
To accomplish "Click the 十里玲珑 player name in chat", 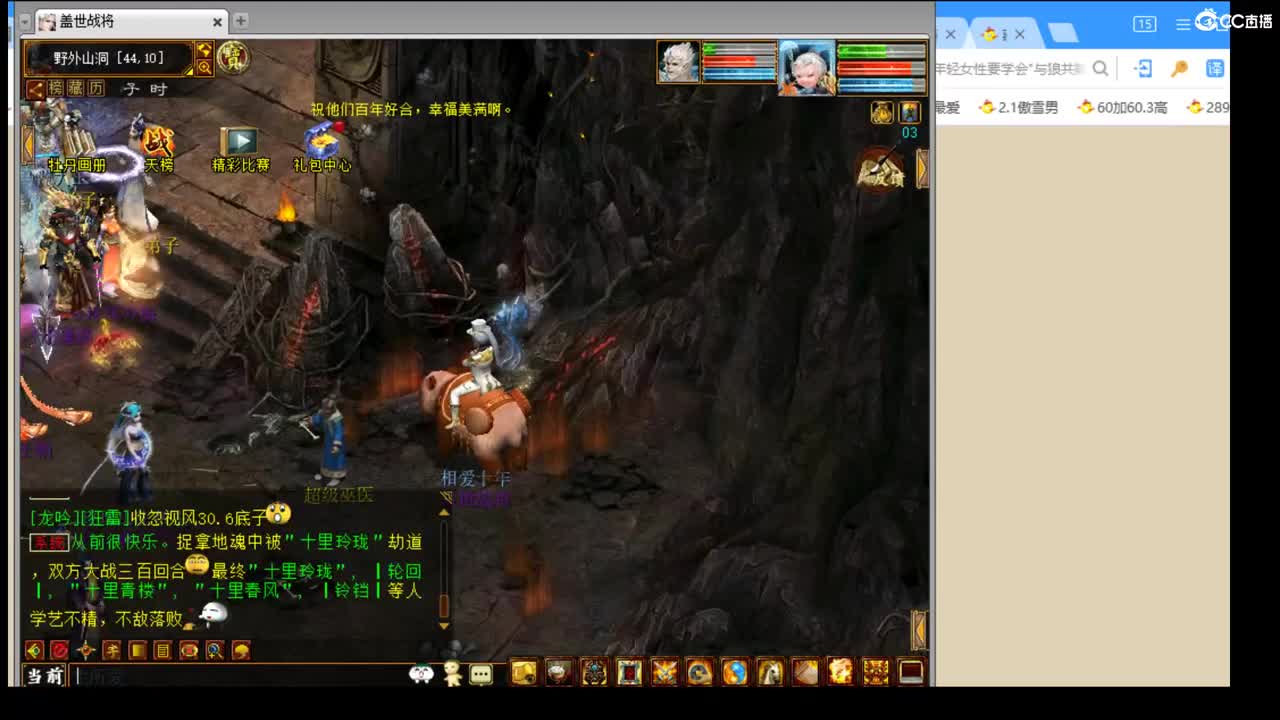I will pyautogui.click(x=336, y=542).
